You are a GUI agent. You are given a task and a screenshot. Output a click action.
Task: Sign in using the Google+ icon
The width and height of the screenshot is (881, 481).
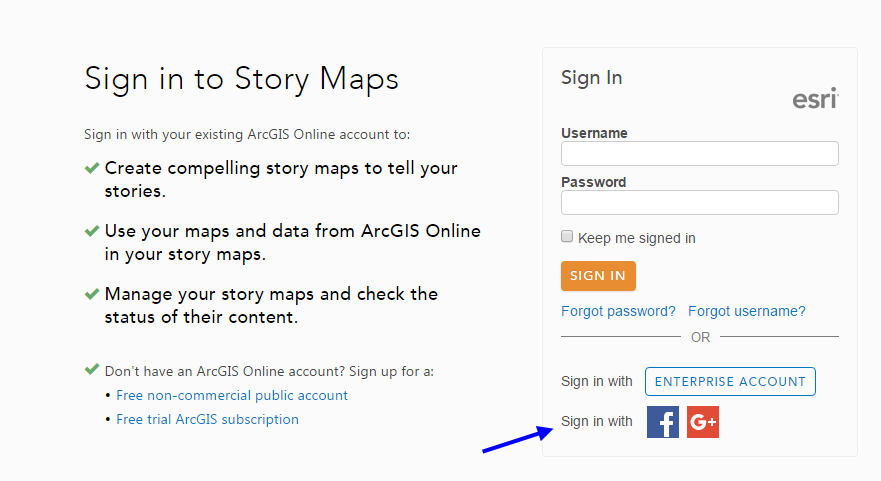tap(703, 422)
